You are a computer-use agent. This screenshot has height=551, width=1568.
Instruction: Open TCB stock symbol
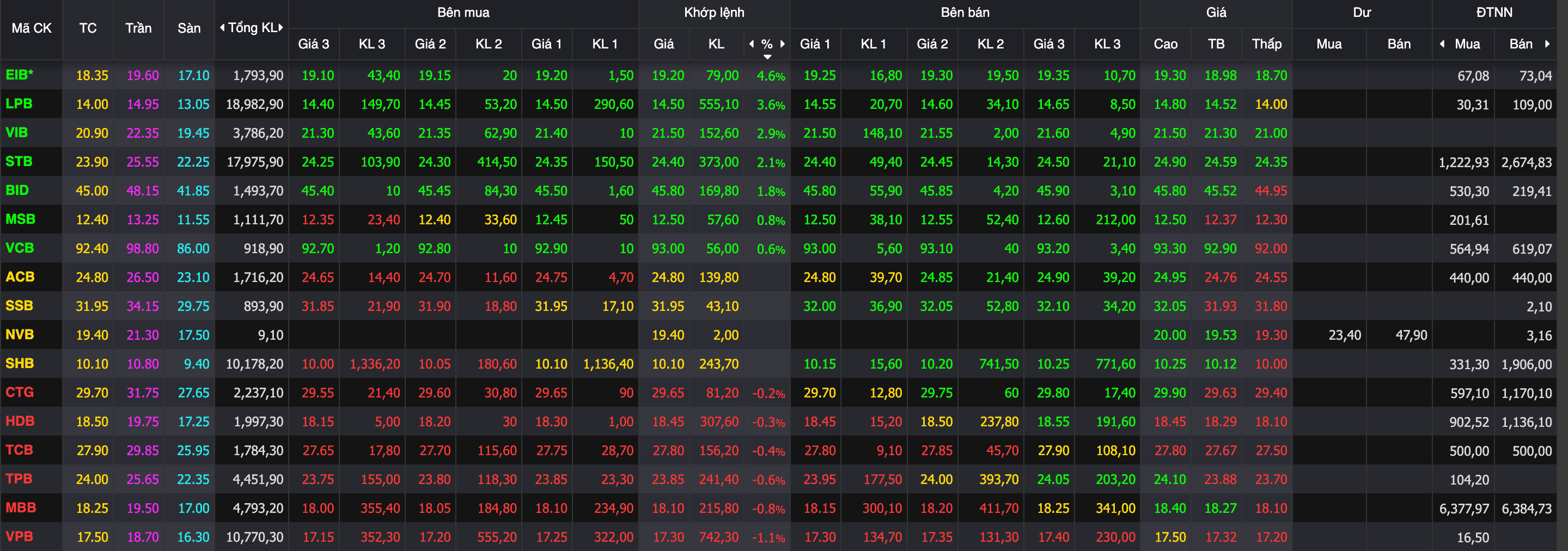(x=19, y=450)
